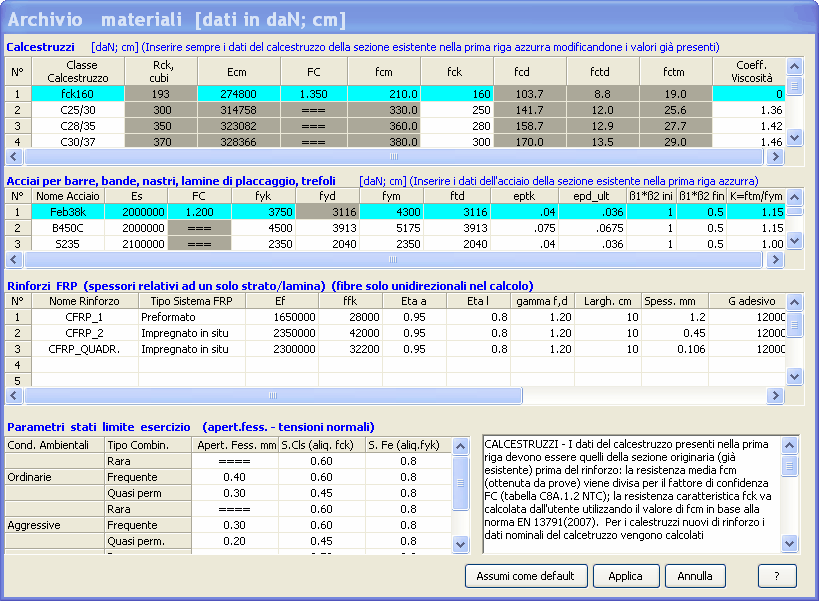
Task: Click the Impregnato in situ cell of CFRP_2
Action: coord(192,333)
